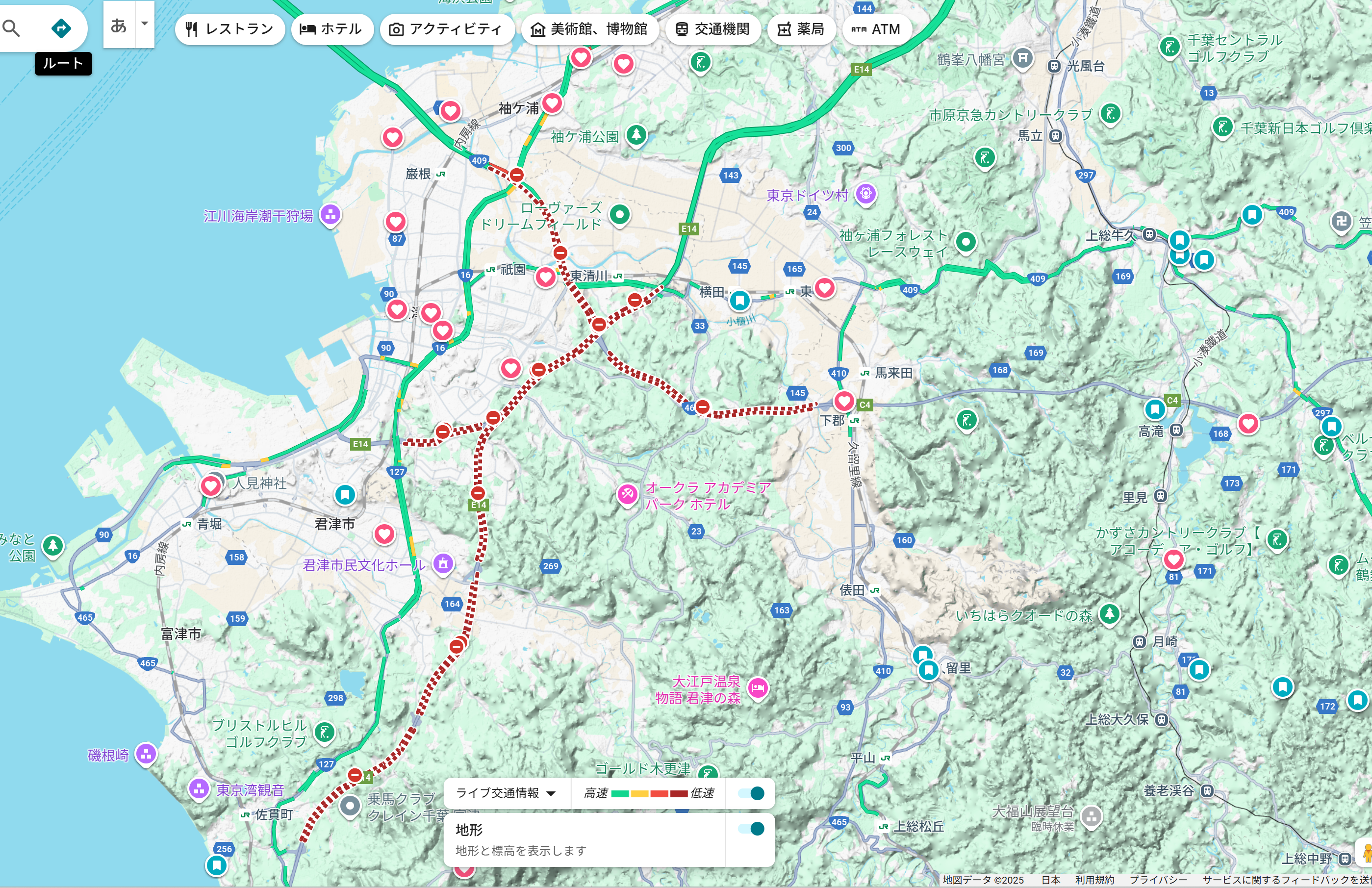Click the 江川海岸潮干狩場 purple marker
This screenshot has height=888, width=1372.
point(330,215)
